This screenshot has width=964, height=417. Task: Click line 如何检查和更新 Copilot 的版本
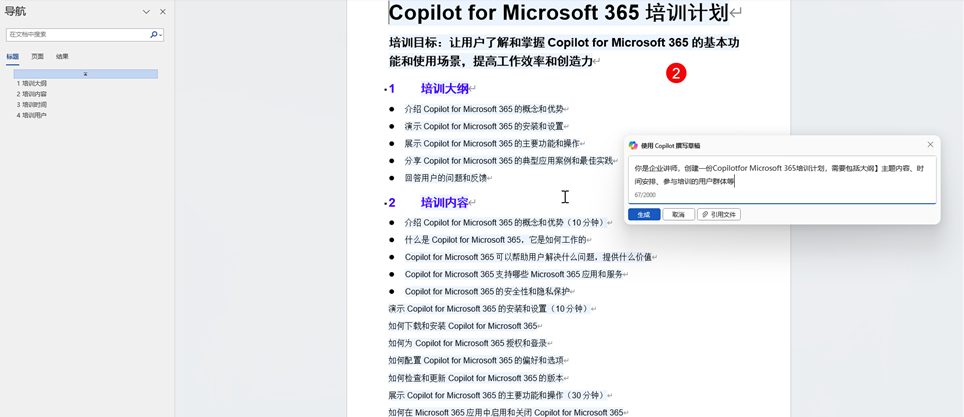click(x=476, y=377)
